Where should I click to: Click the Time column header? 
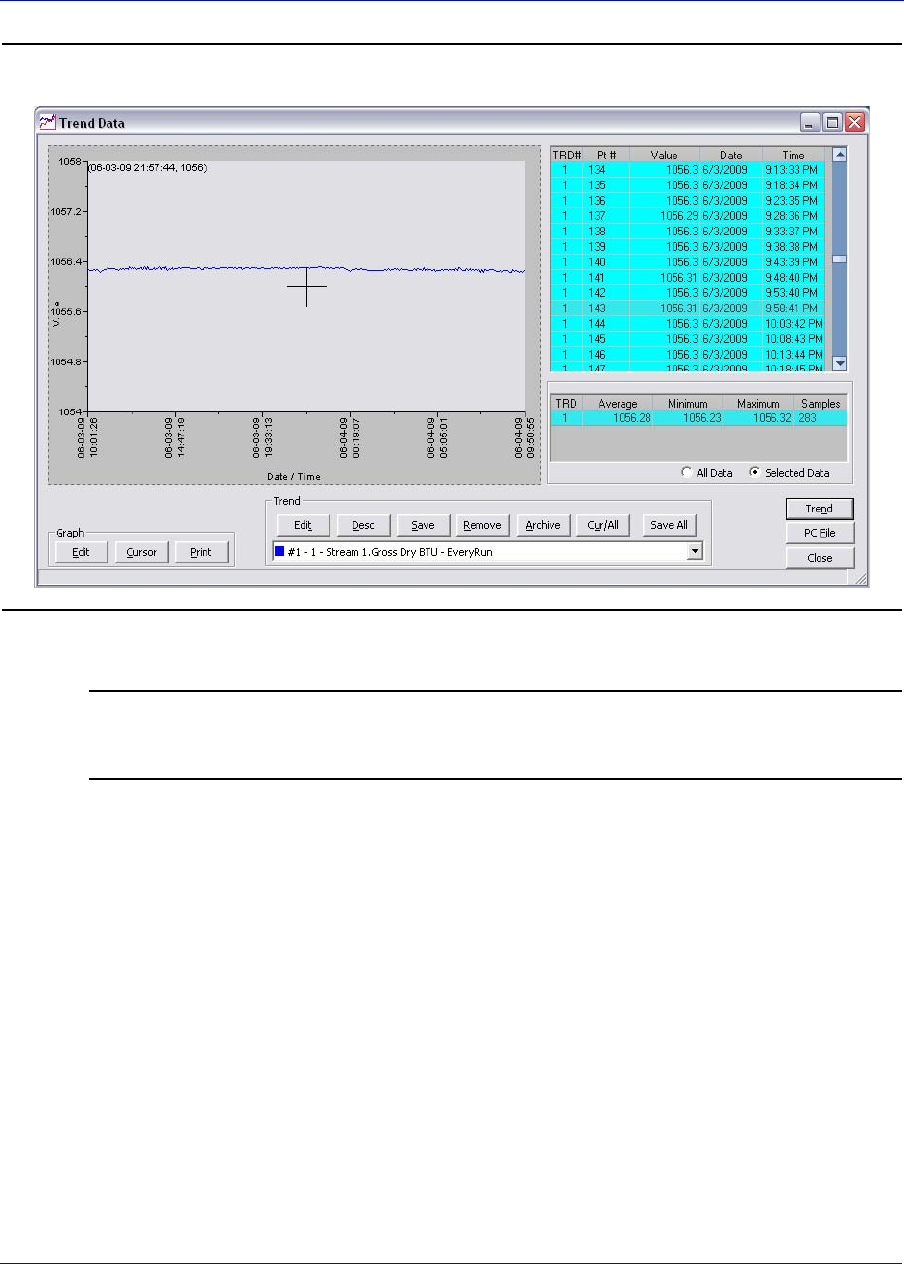(793, 155)
